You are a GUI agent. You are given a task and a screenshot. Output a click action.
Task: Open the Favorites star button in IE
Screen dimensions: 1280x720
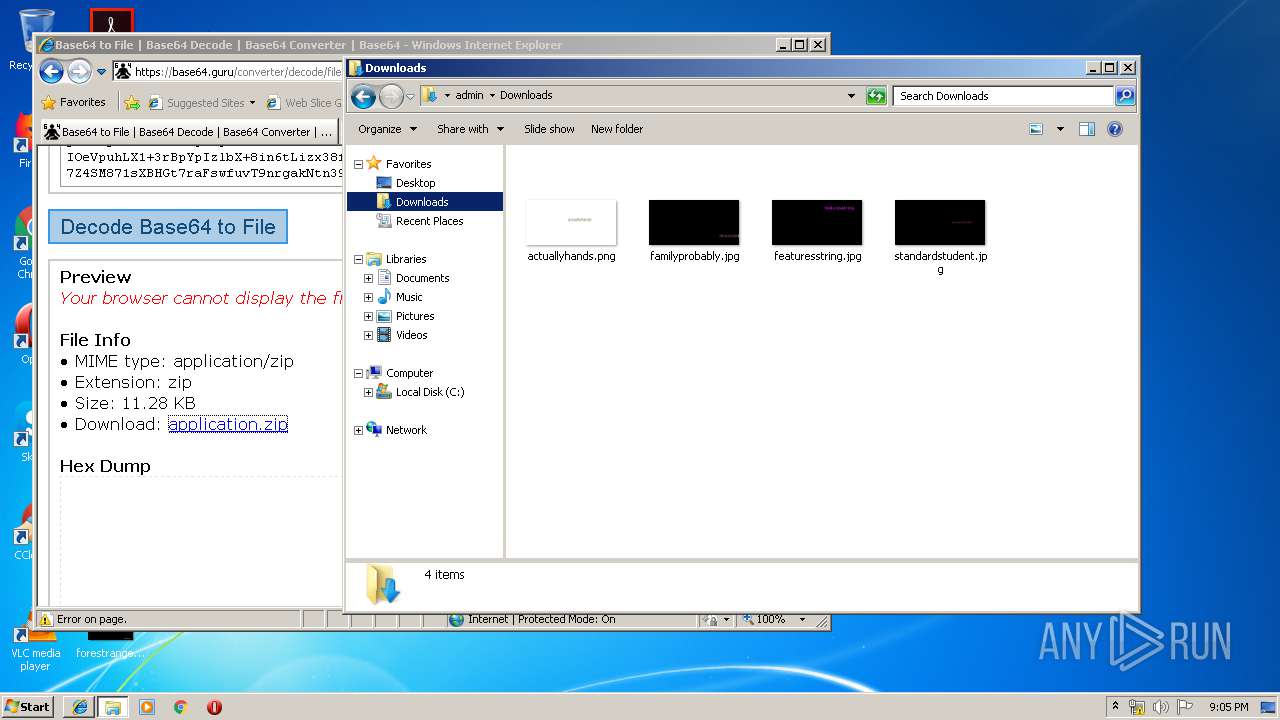coord(73,102)
